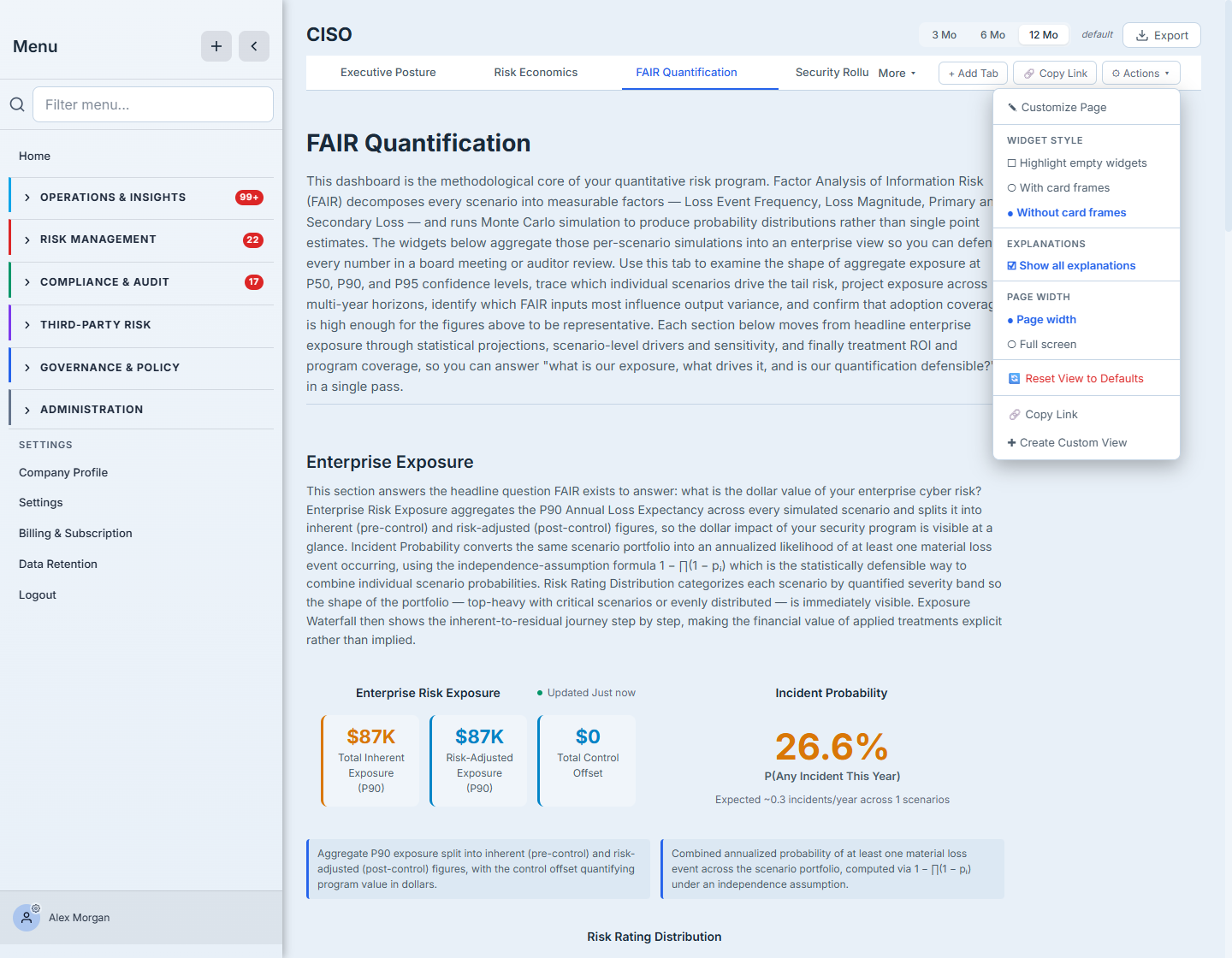Choose Customize Page from Actions menu
Image resolution: width=1232 pixels, height=958 pixels.
pos(1087,107)
